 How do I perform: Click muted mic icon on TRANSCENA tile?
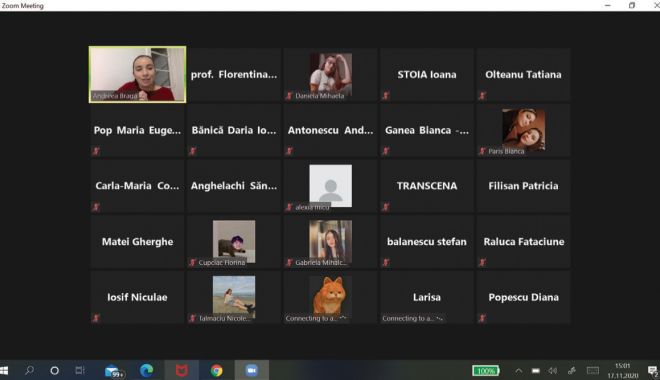386,207
